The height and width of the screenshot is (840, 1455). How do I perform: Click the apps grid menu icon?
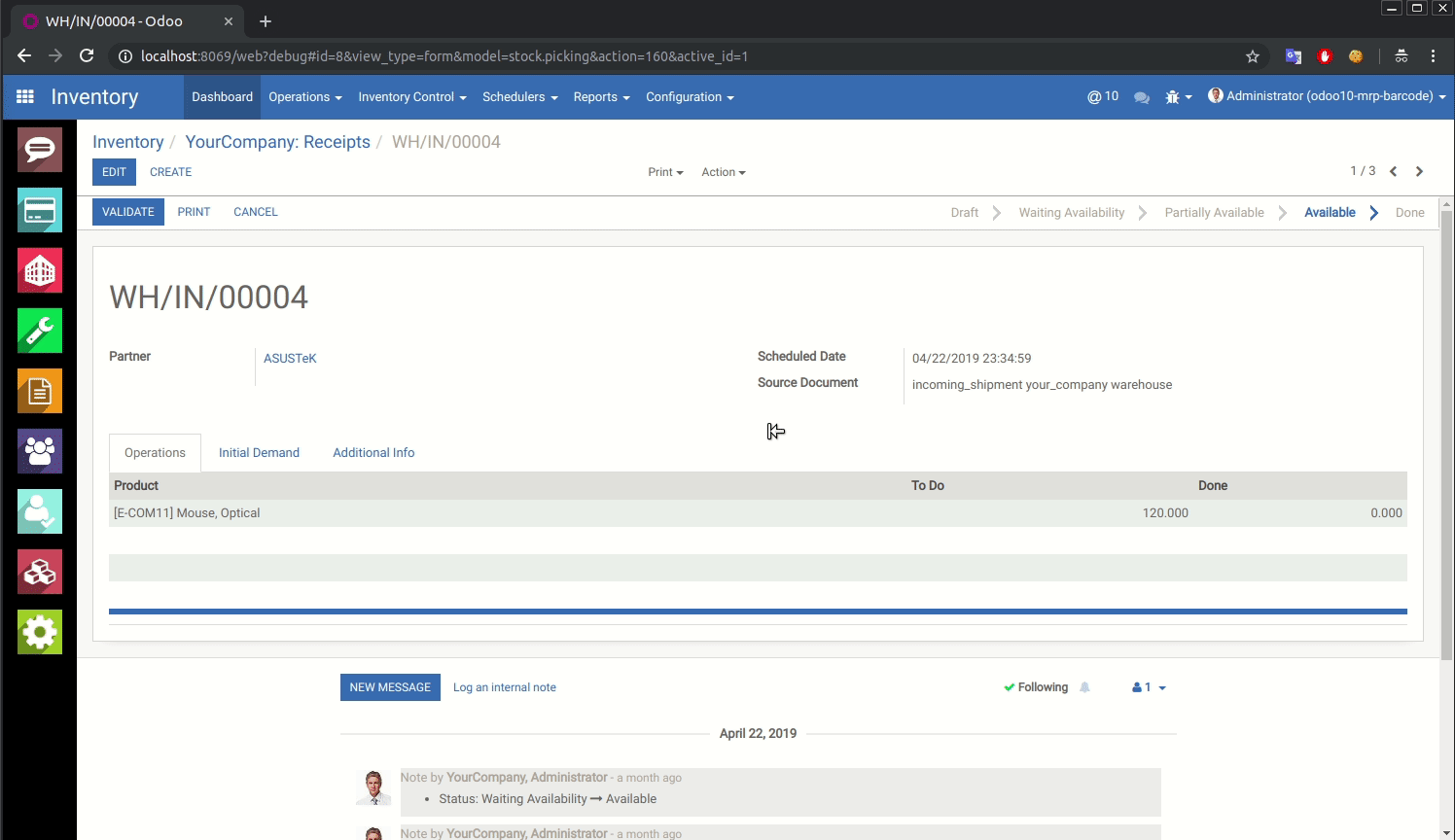(x=25, y=97)
